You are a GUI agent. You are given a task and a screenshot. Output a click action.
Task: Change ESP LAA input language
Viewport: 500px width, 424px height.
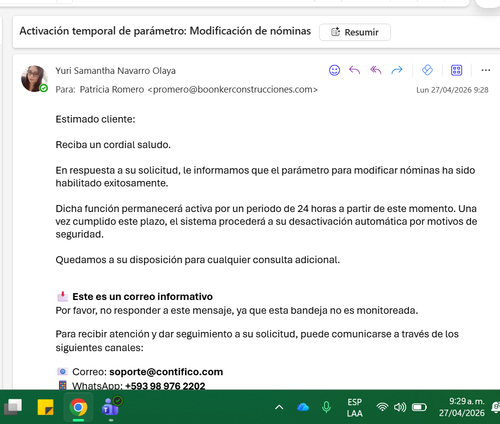[x=354, y=407]
